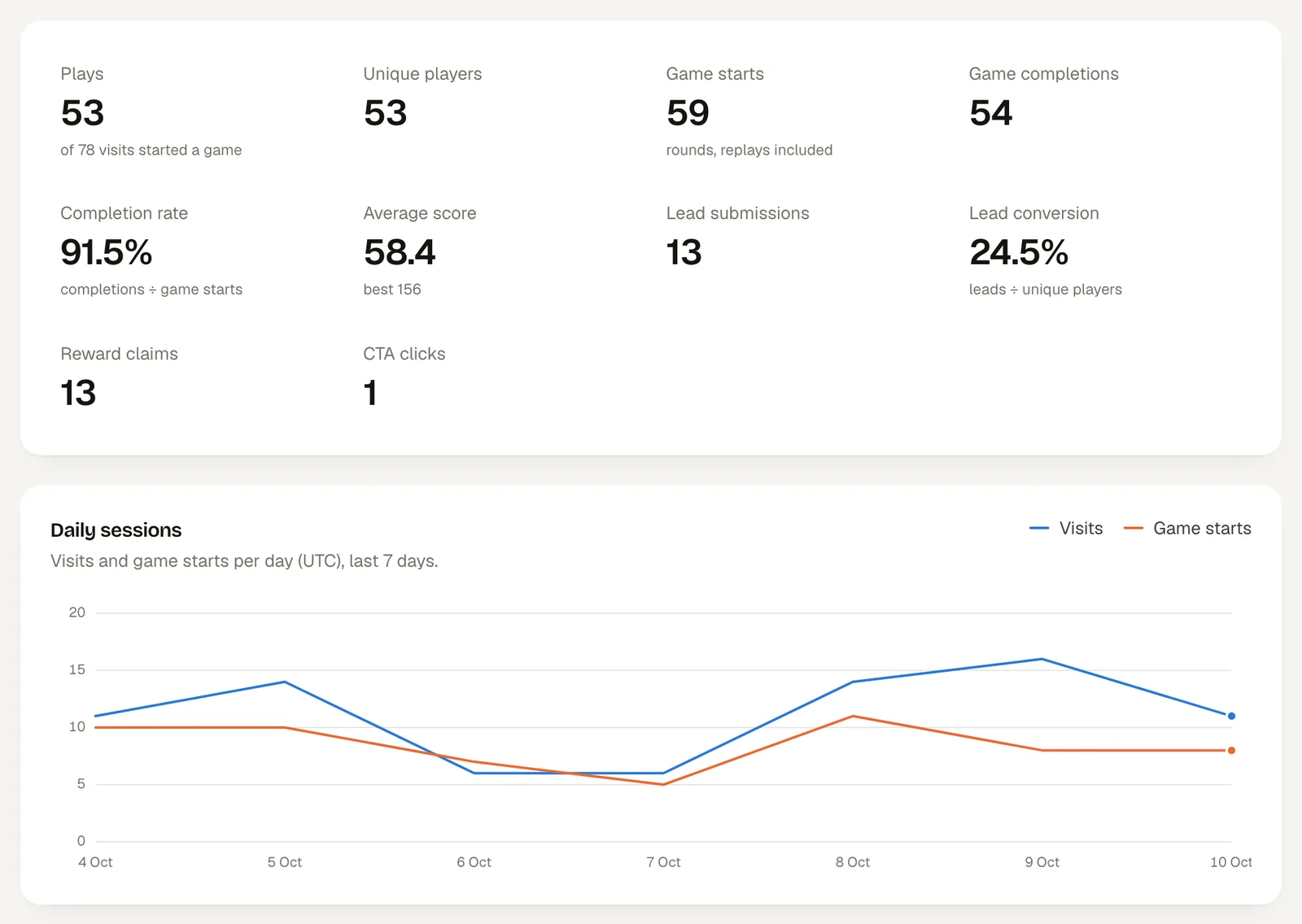Image resolution: width=1302 pixels, height=924 pixels.
Task: Click the blue Visits endpoint dot
Action: point(1231,716)
